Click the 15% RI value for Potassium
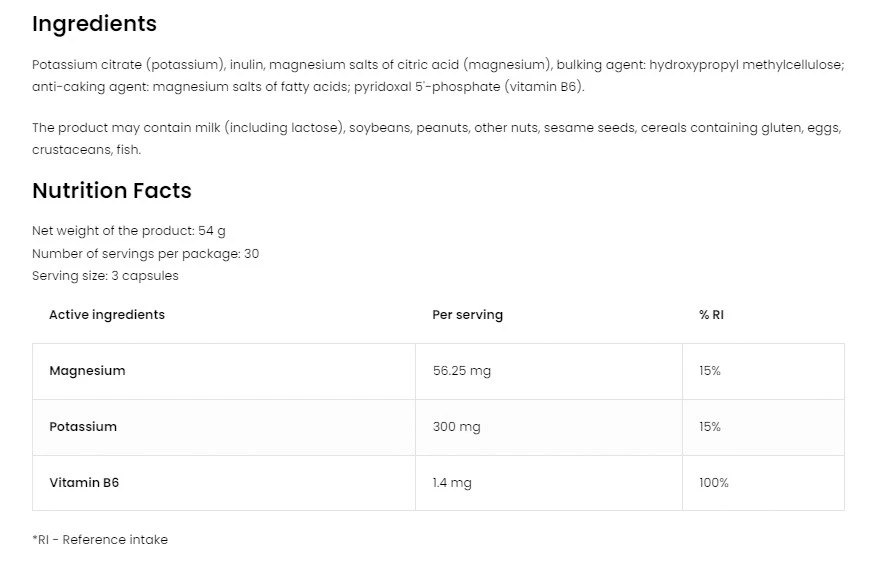 pyautogui.click(x=710, y=427)
